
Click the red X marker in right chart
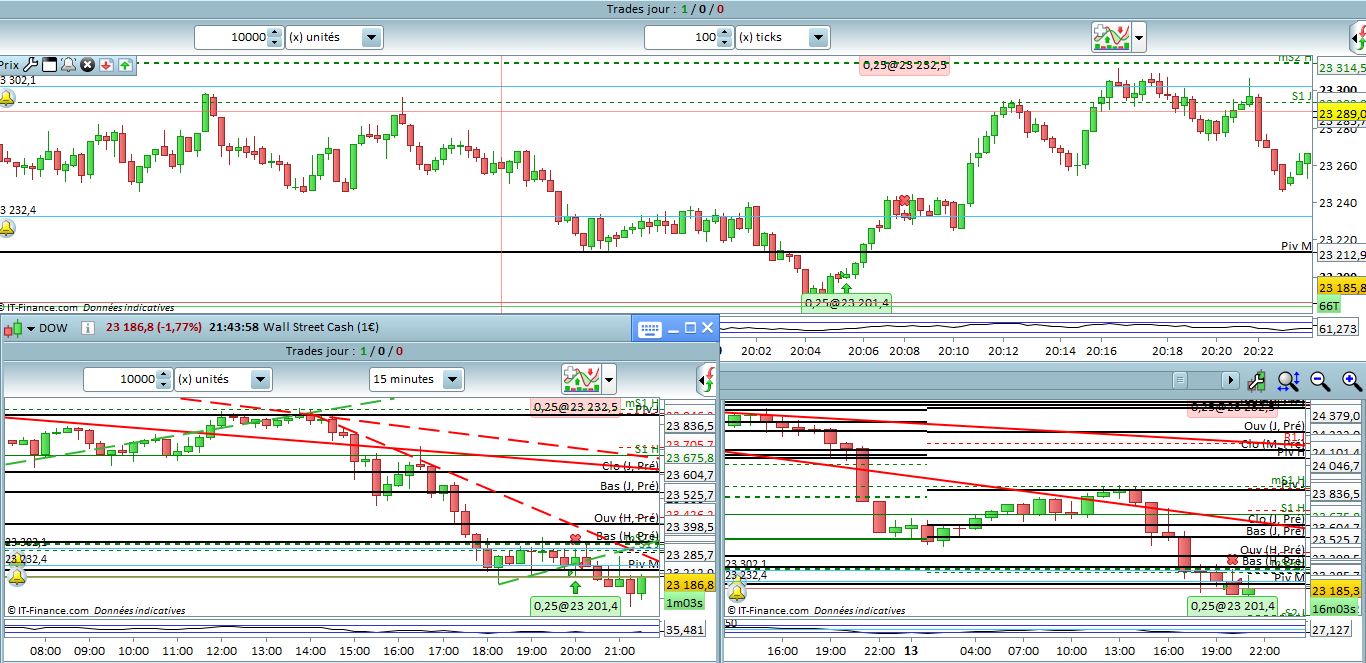click(x=1232, y=560)
